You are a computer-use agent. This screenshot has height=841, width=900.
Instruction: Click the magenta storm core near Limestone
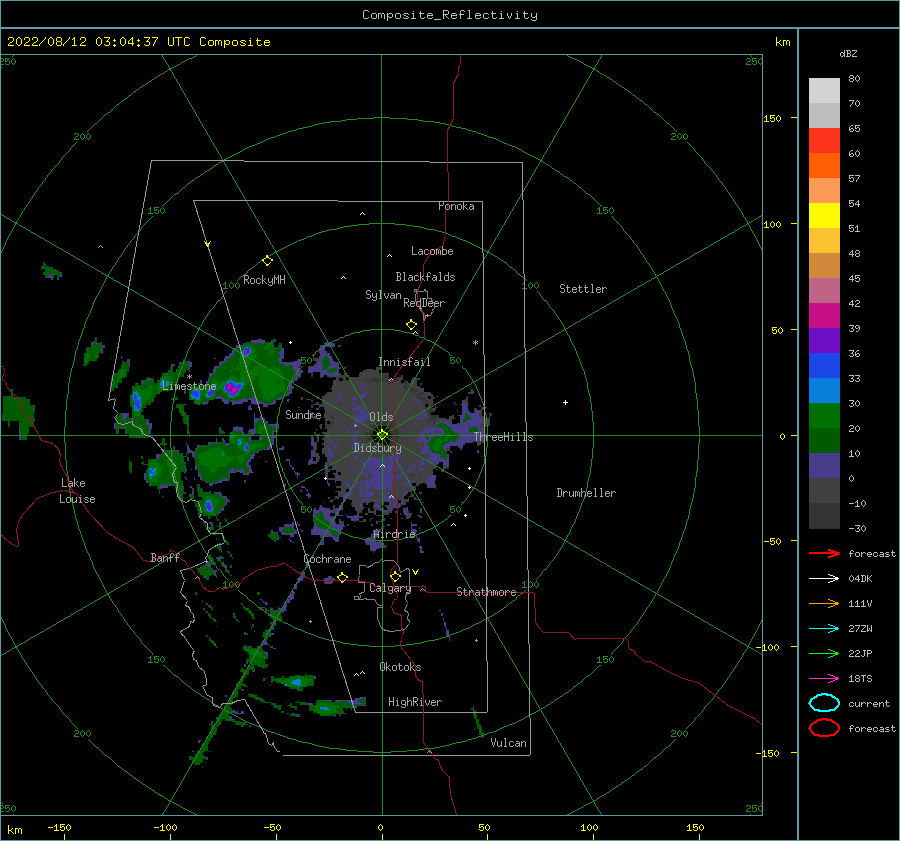232,389
